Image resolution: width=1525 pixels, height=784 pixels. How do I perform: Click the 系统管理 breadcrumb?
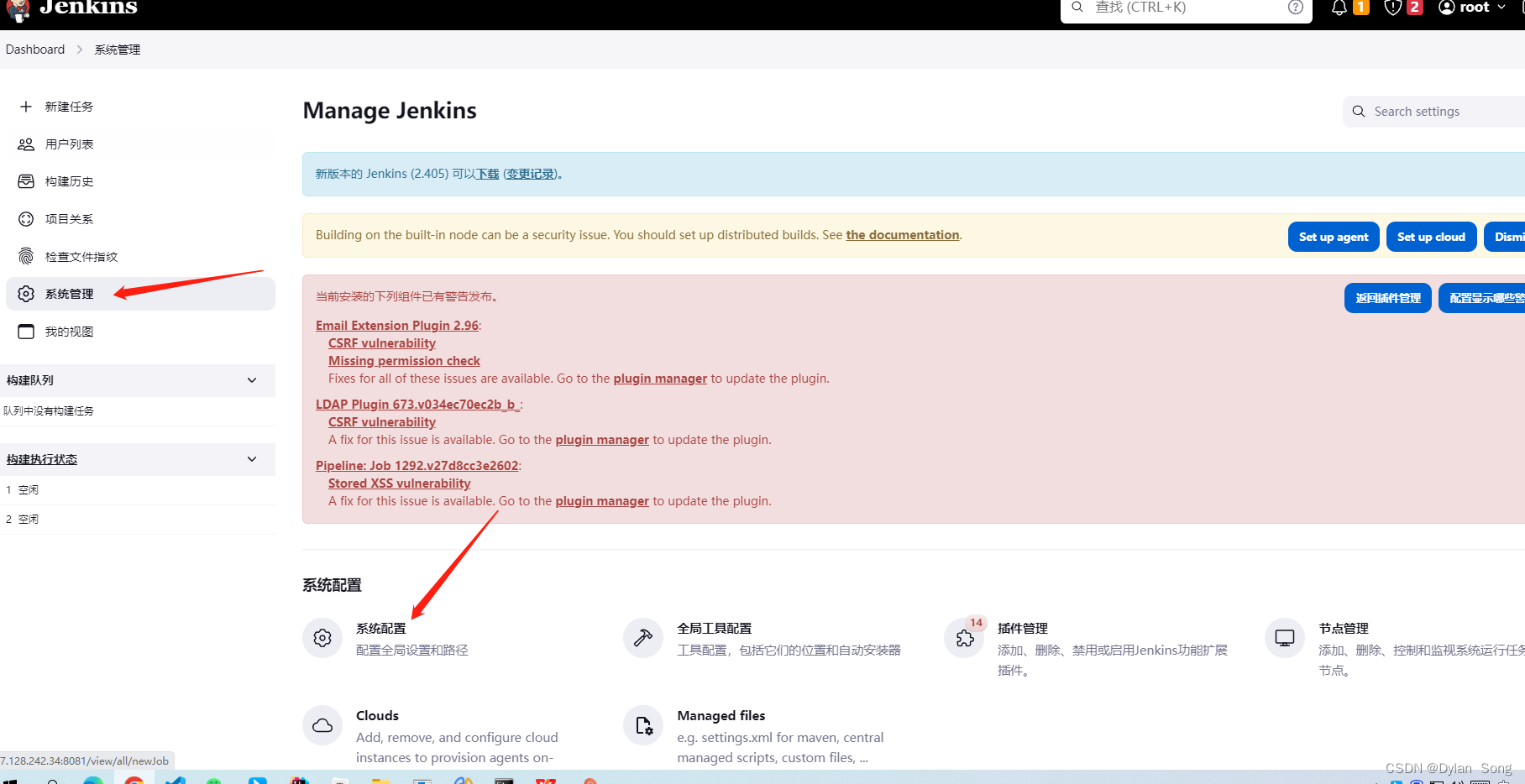[118, 50]
